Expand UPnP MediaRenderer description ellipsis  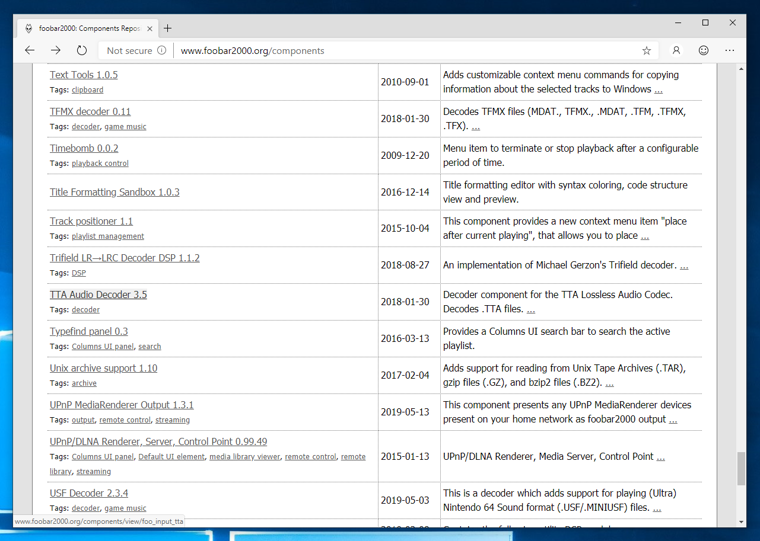(x=673, y=420)
